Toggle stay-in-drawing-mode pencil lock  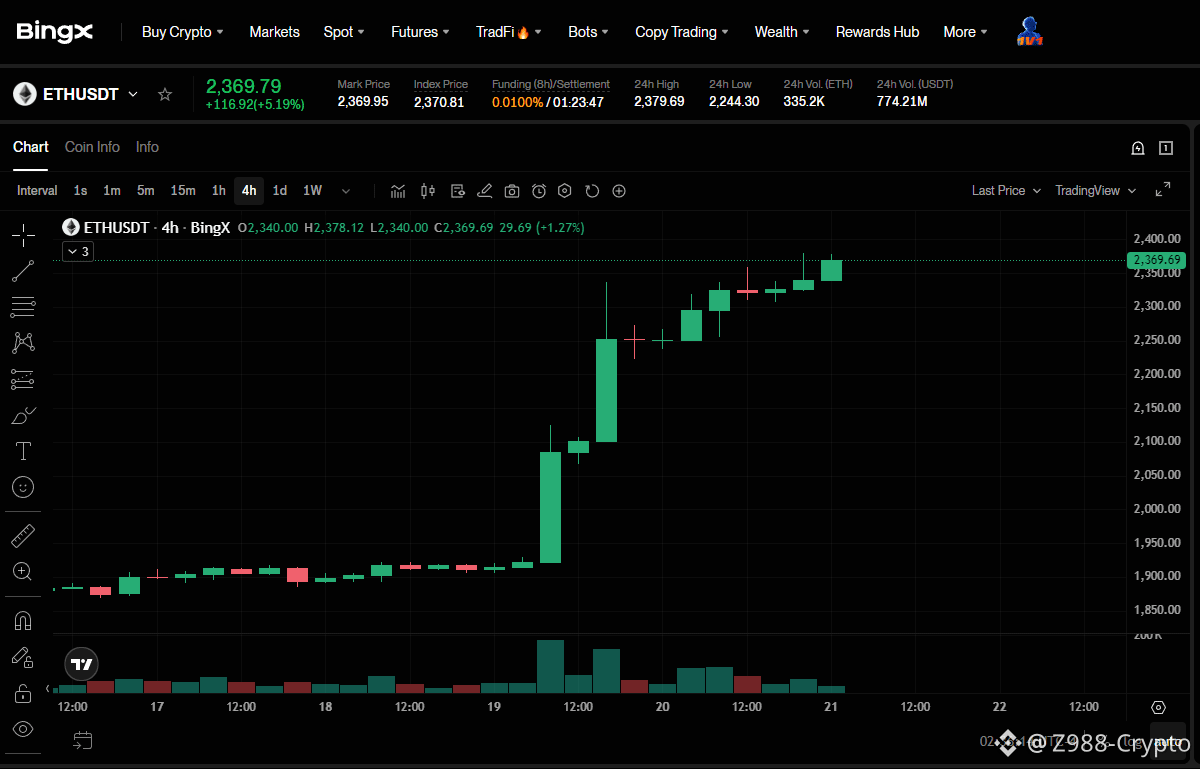23,657
